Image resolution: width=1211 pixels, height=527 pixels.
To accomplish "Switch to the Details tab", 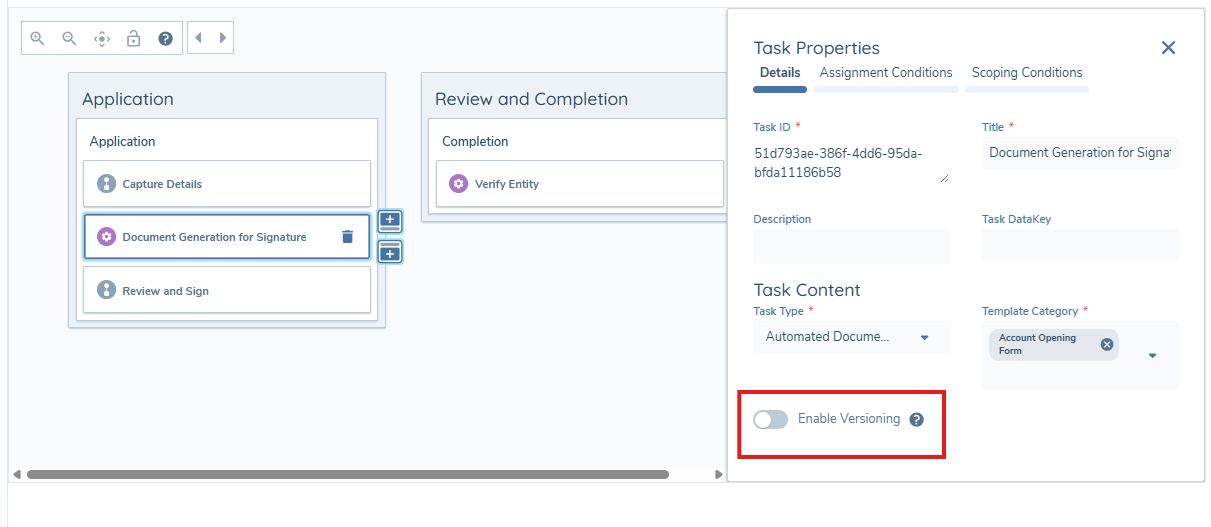I will pos(780,73).
